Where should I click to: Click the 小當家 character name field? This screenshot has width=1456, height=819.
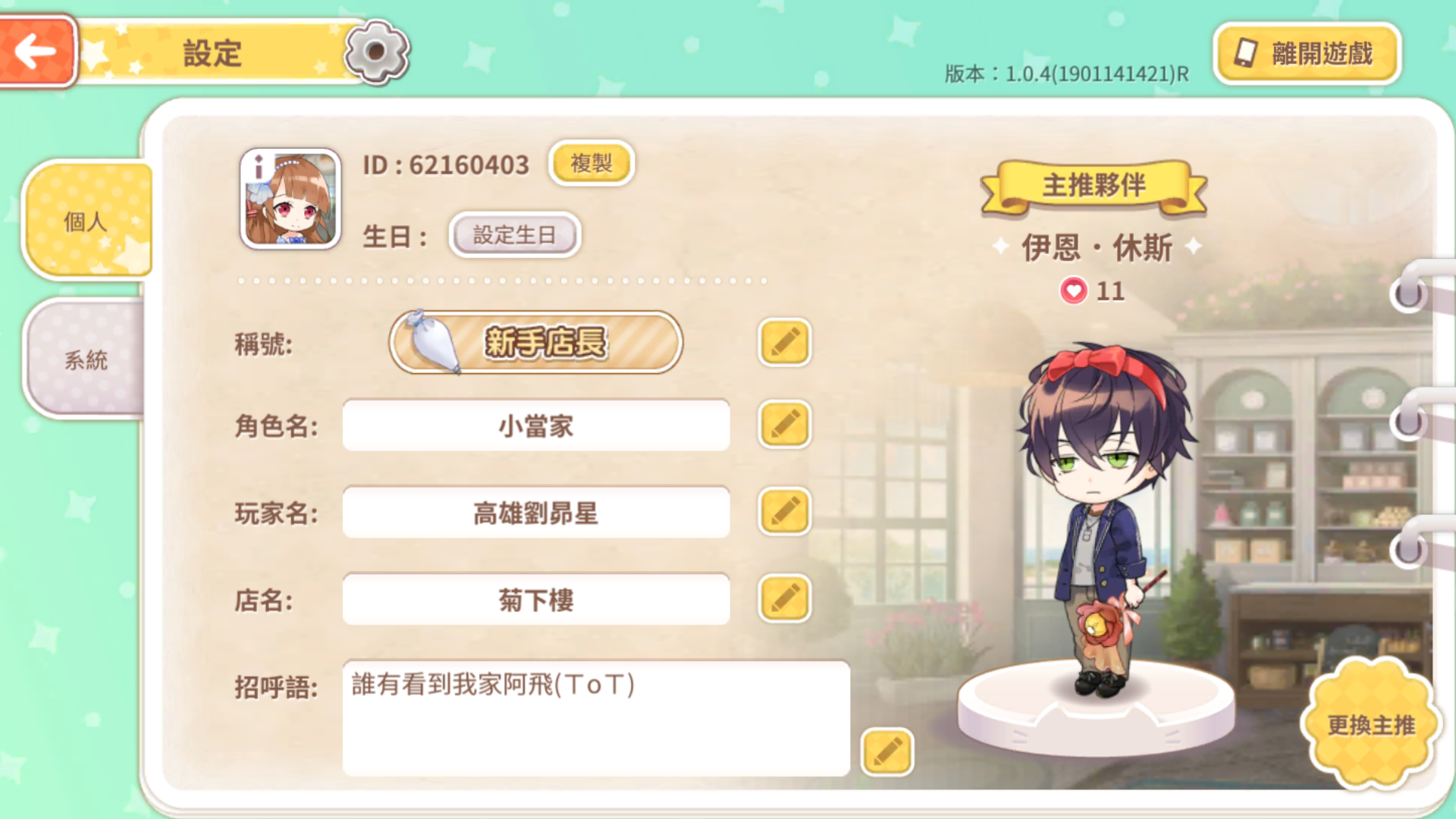[x=536, y=425]
